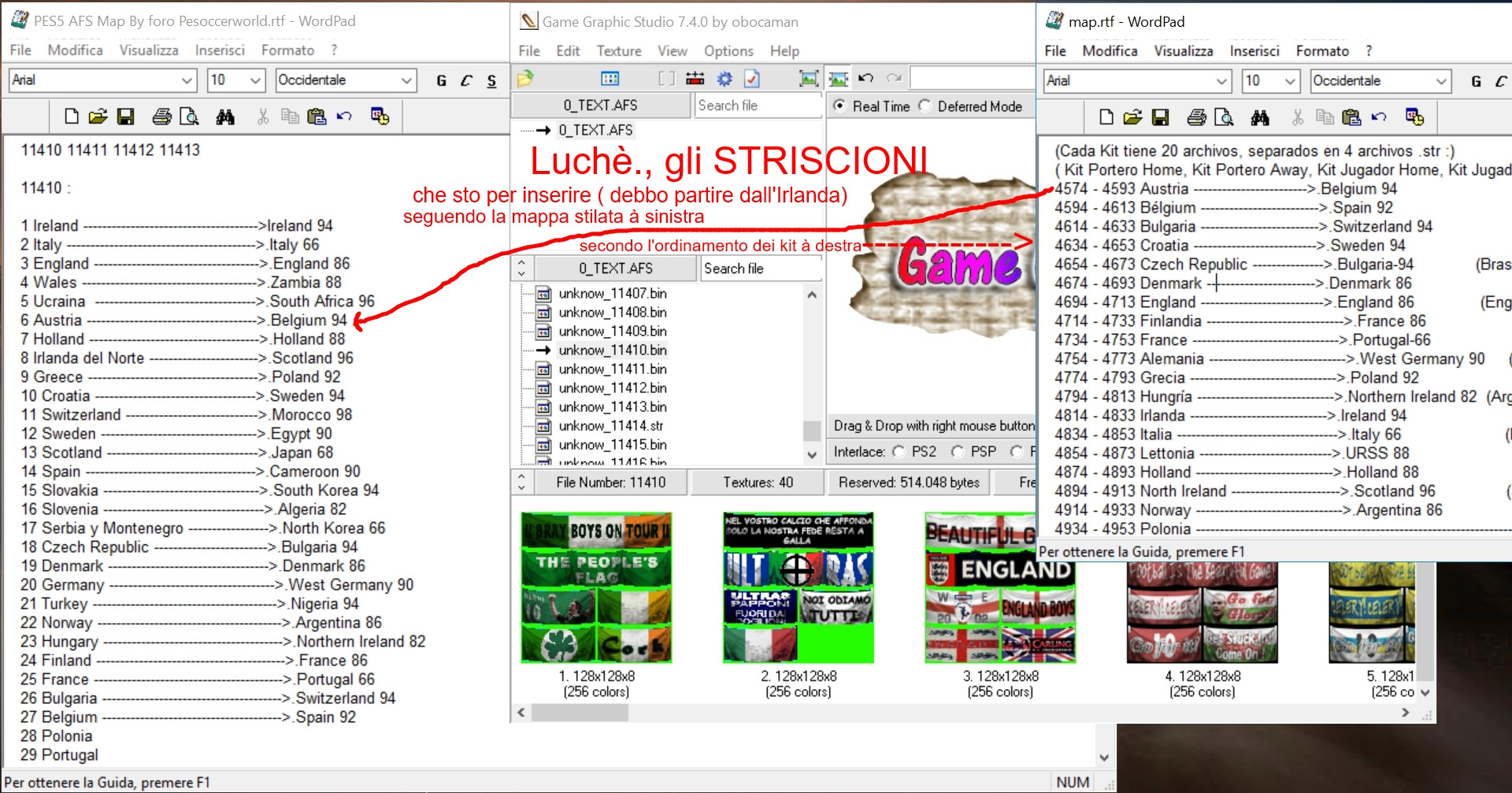Image resolution: width=1512 pixels, height=793 pixels.
Task: Click the textures horizontal scrollbar thumb
Action: click(x=580, y=713)
